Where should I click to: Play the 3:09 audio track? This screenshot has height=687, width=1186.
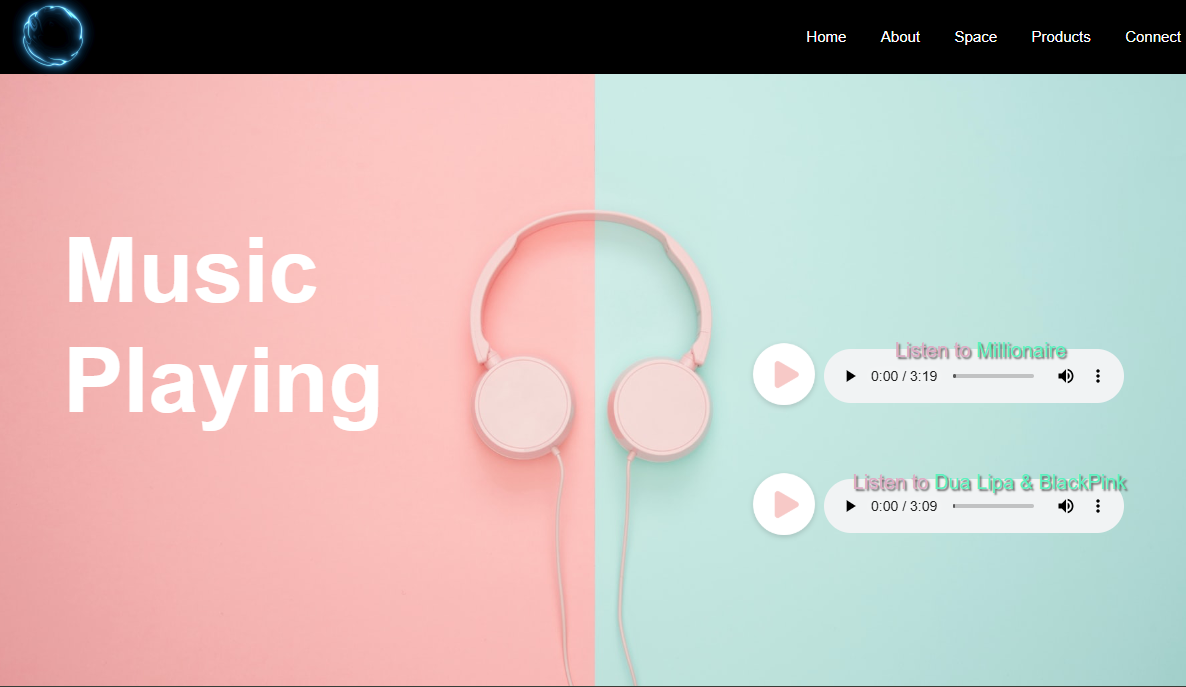coord(850,506)
